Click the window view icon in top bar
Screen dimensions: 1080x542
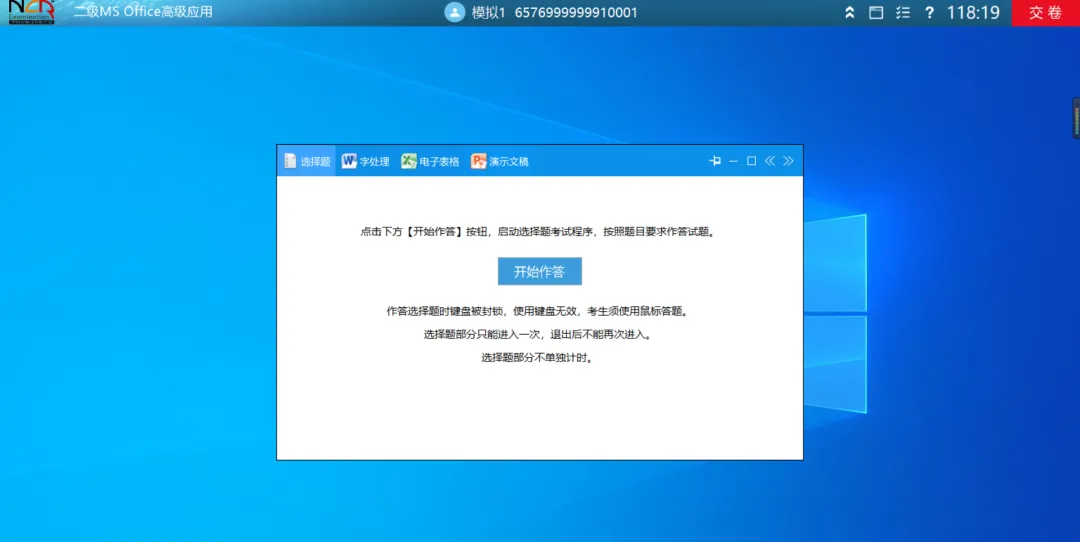876,12
